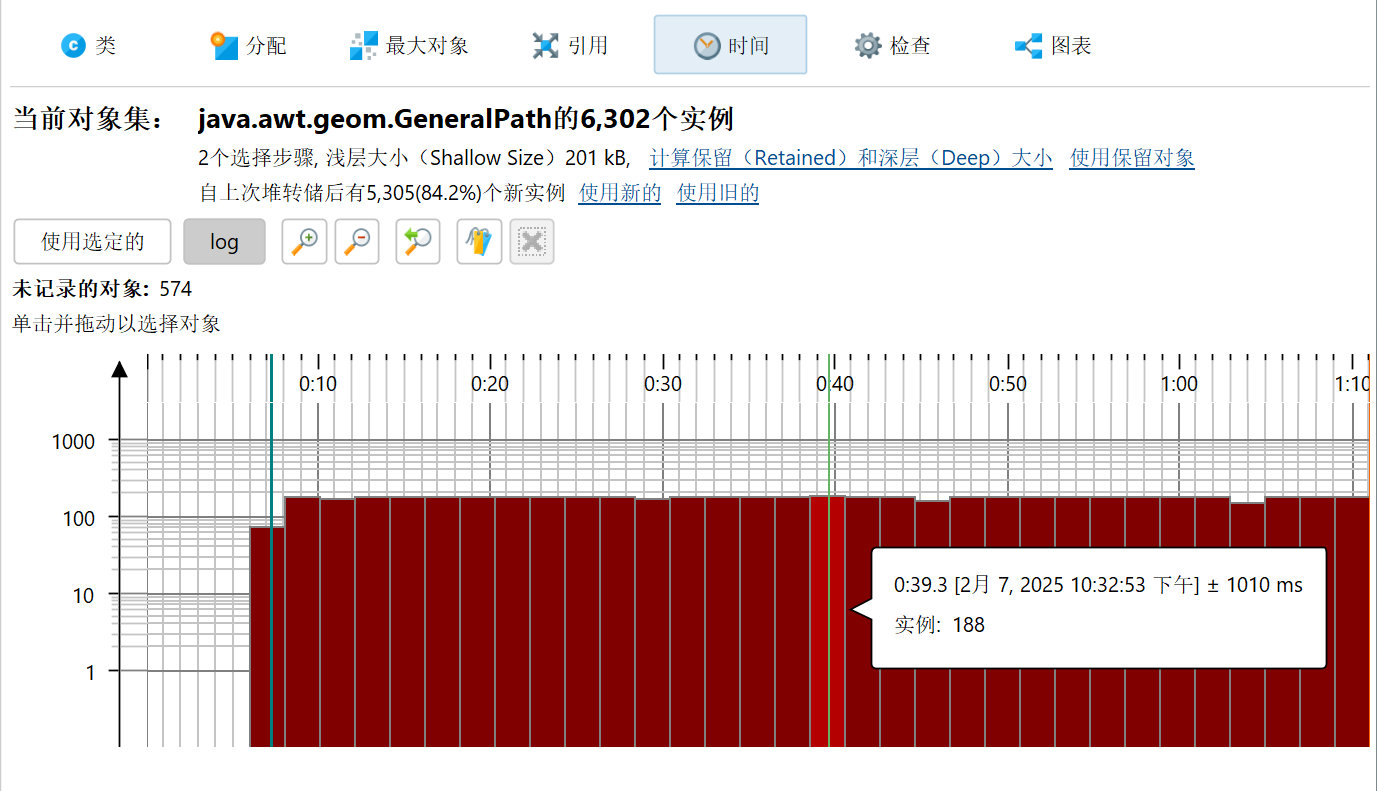
Task: Switch to the 图表 (Graph) tab
Action: 1052,45
